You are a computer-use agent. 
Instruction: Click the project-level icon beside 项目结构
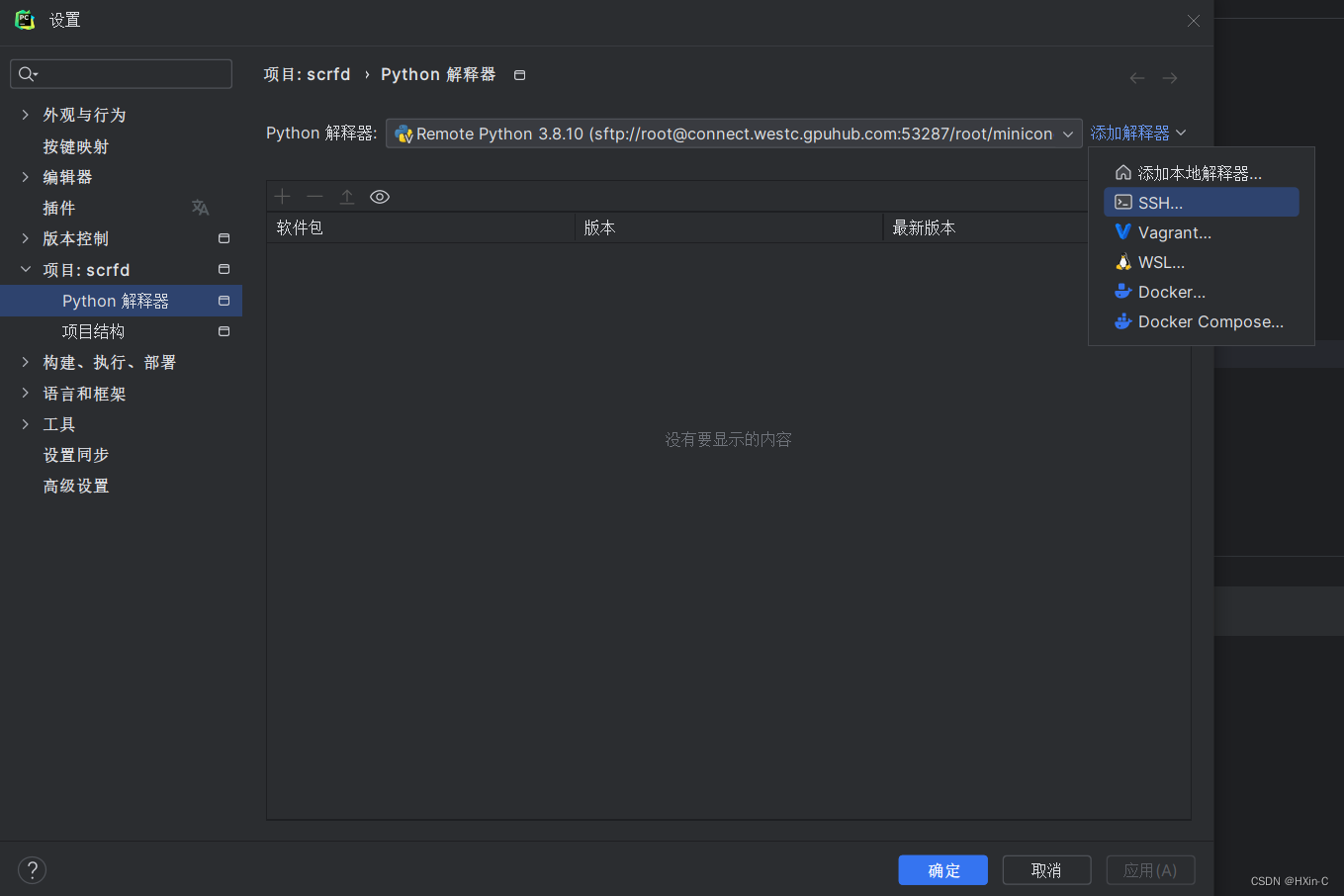224,331
